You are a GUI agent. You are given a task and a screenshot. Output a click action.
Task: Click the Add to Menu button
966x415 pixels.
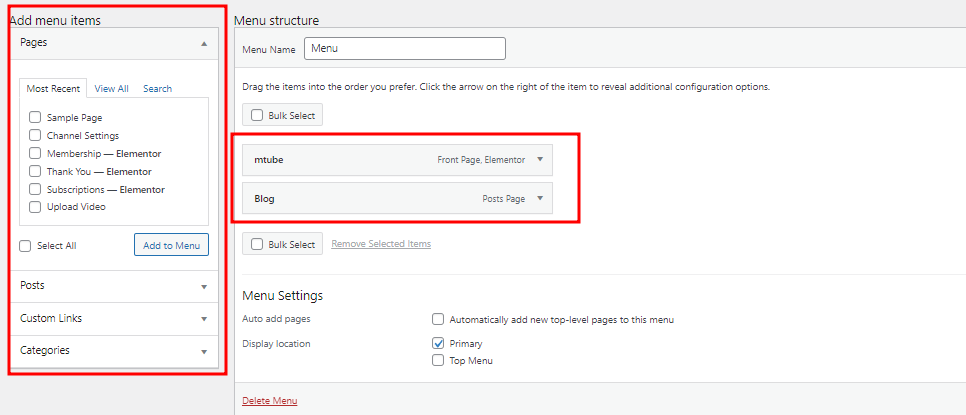(171, 245)
